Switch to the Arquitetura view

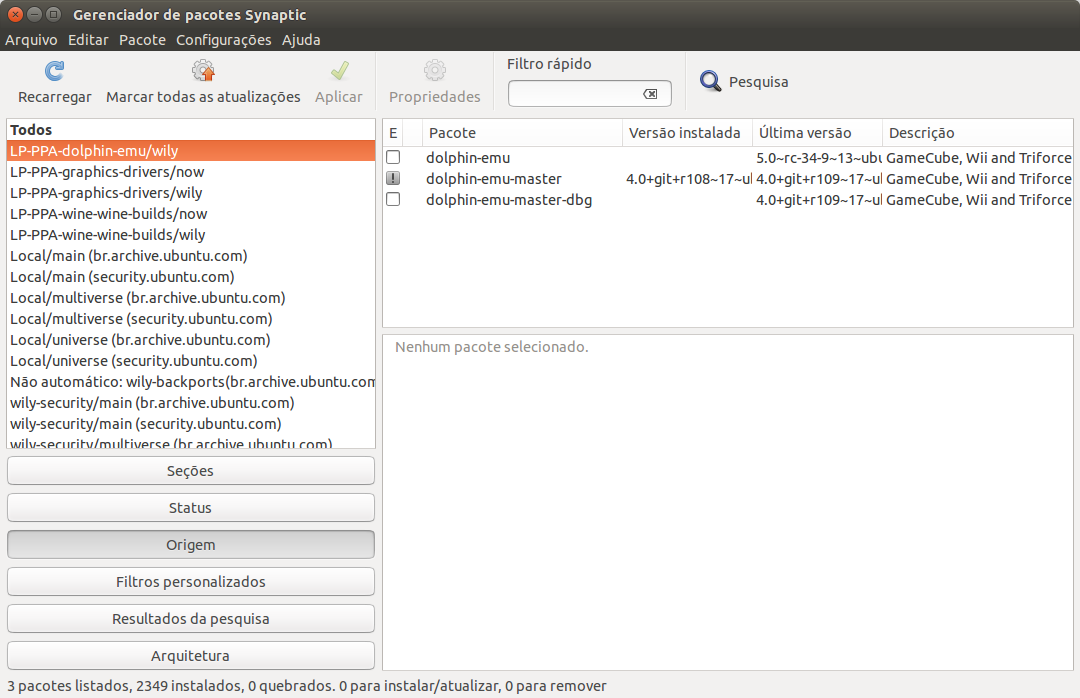click(x=190, y=655)
